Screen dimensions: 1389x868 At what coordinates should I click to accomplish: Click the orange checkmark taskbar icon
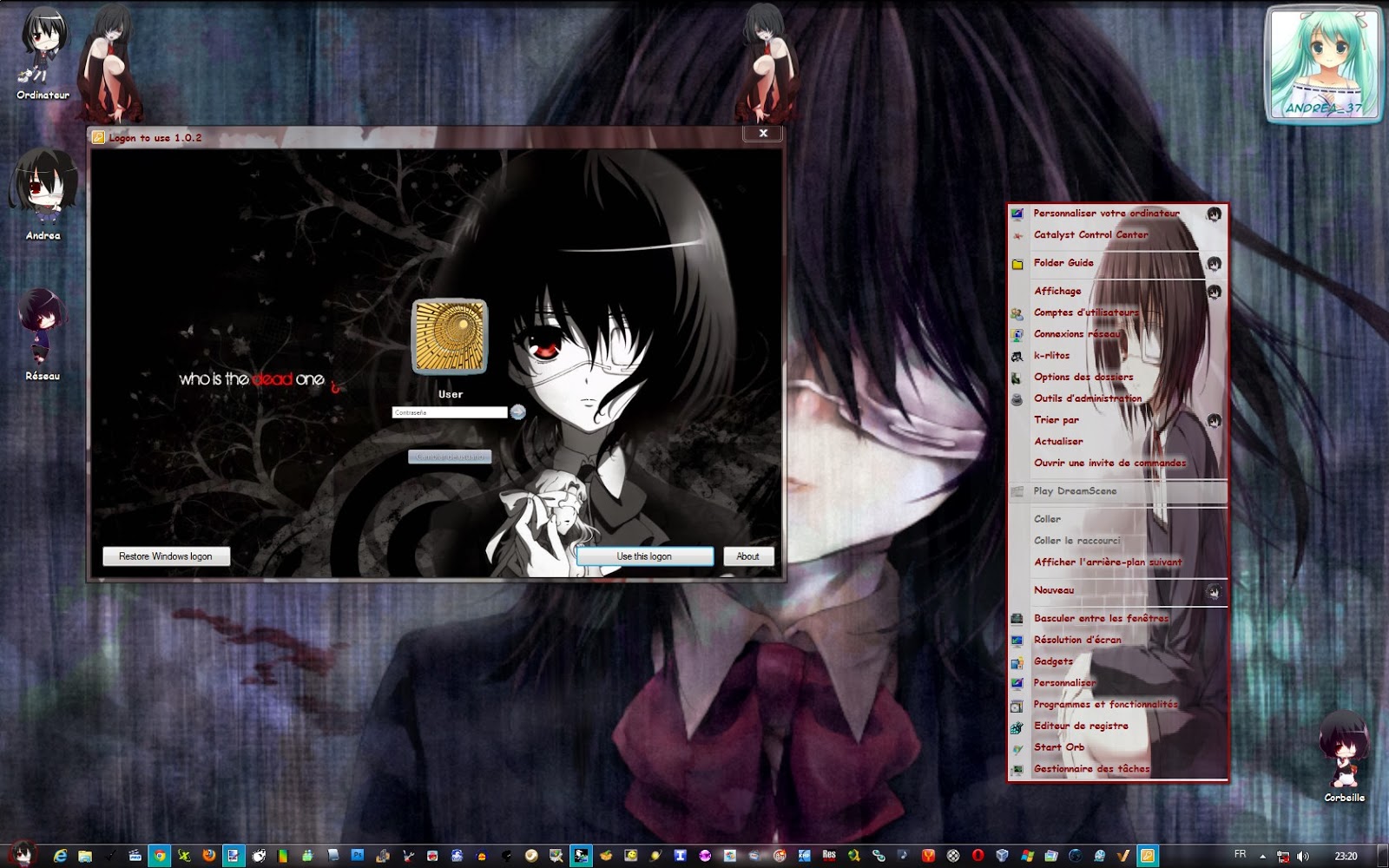(x=1124, y=856)
